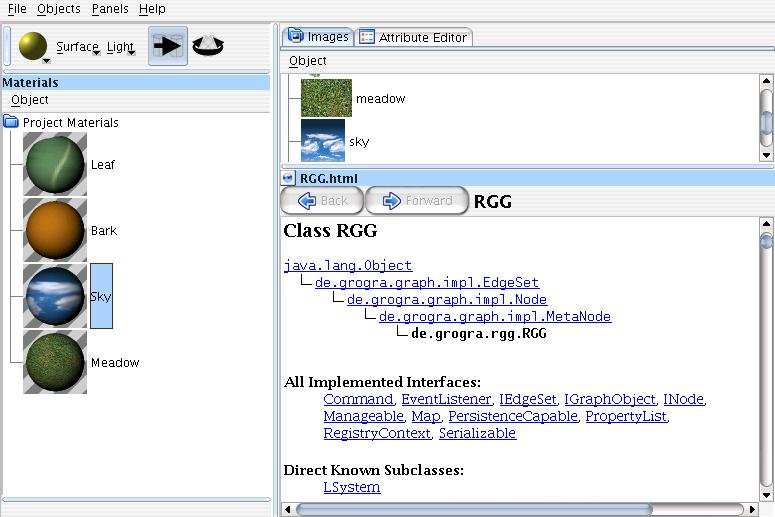Click the HTML viewer horizontal scrollbar thumb
The width and height of the screenshot is (775, 517).
click(x=474, y=509)
